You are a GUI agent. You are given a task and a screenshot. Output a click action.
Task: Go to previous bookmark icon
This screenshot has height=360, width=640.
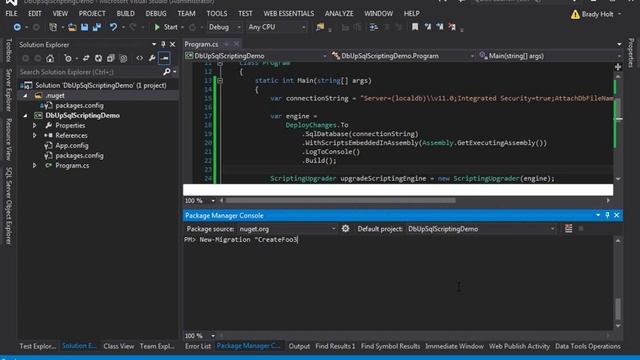coord(427,27)
